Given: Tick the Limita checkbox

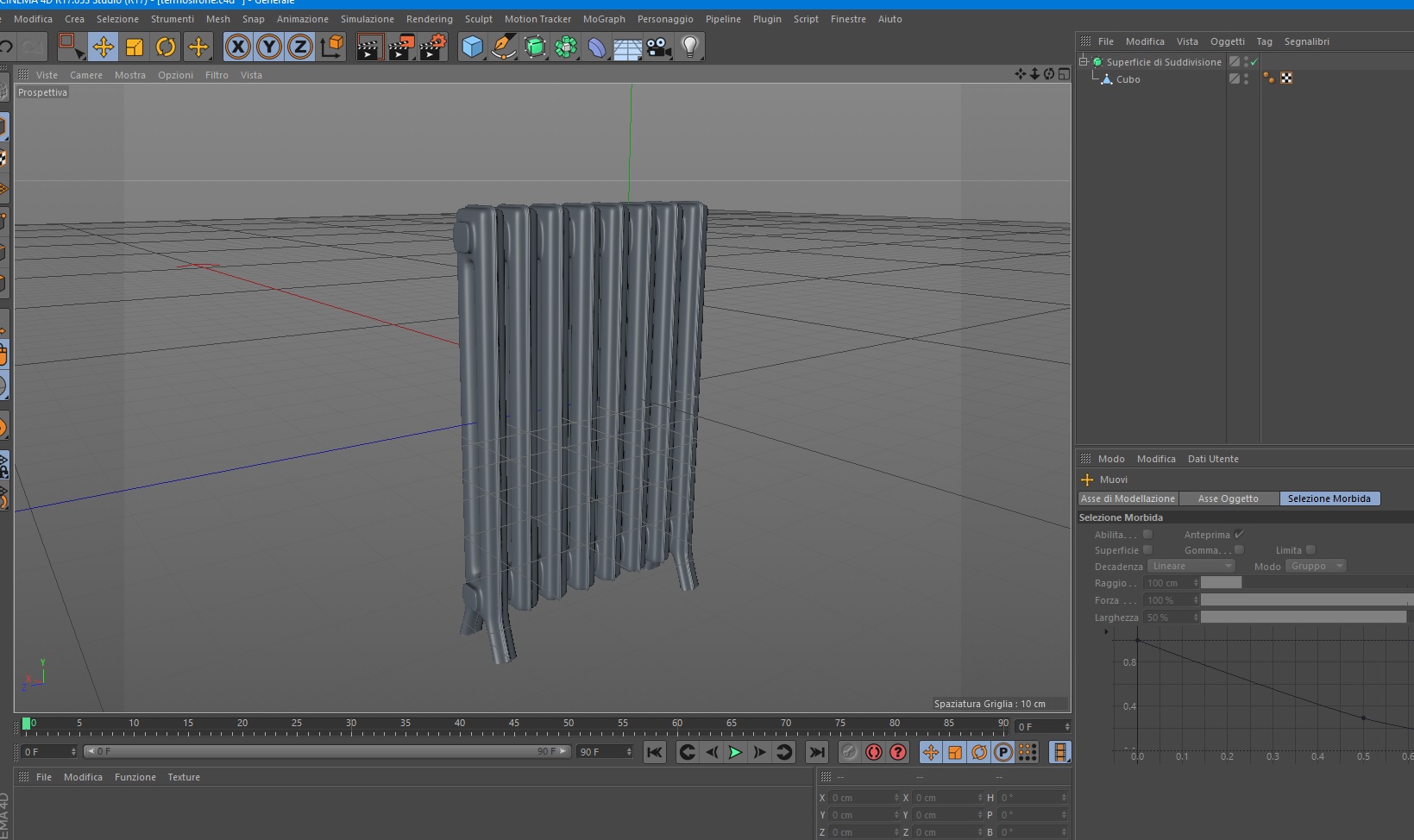Looking at the screenshot, I should [1310, 550].
